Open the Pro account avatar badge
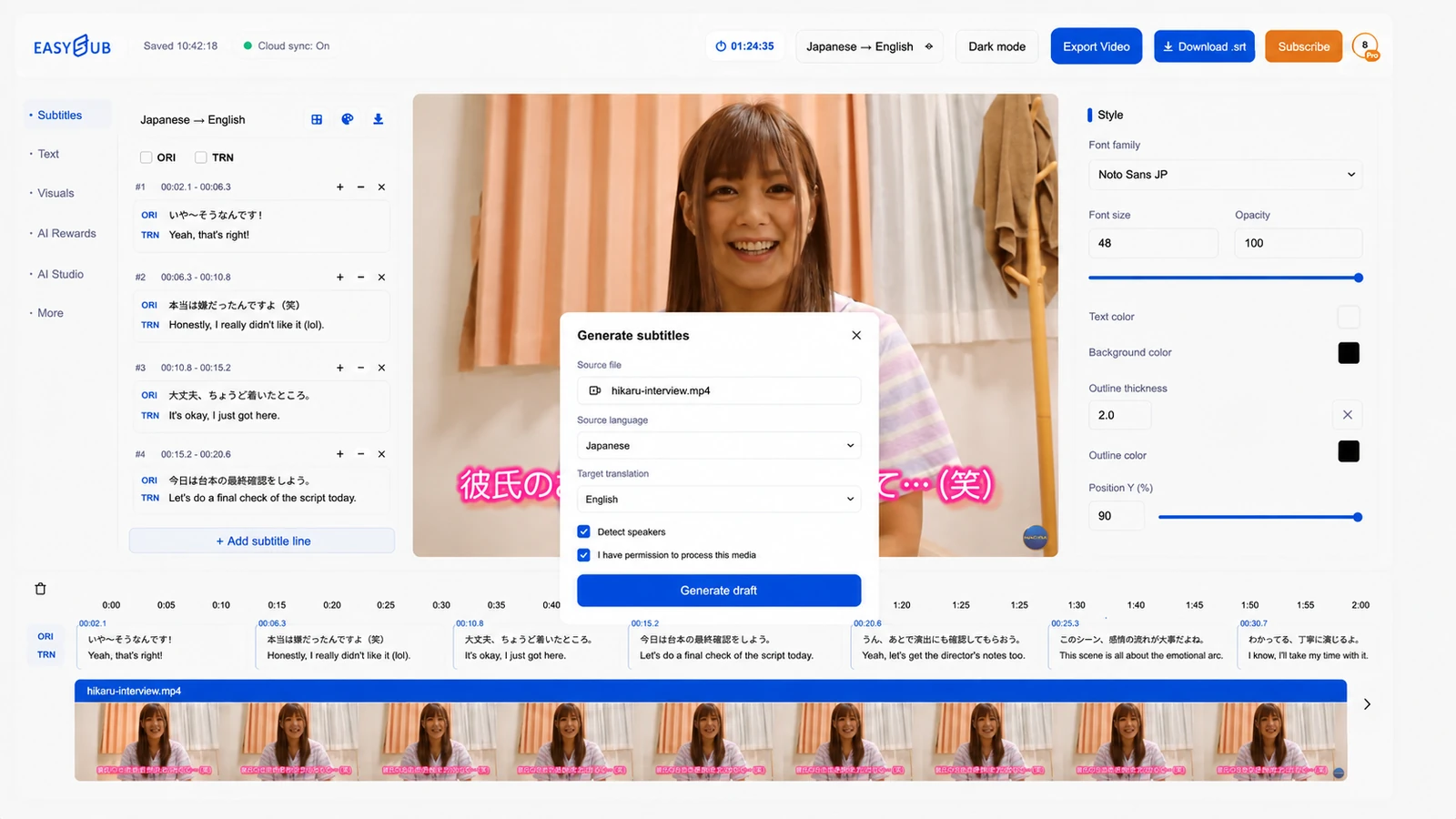Image resolution: width=1456 pixels, height=819 pixels. (1365, 46)
